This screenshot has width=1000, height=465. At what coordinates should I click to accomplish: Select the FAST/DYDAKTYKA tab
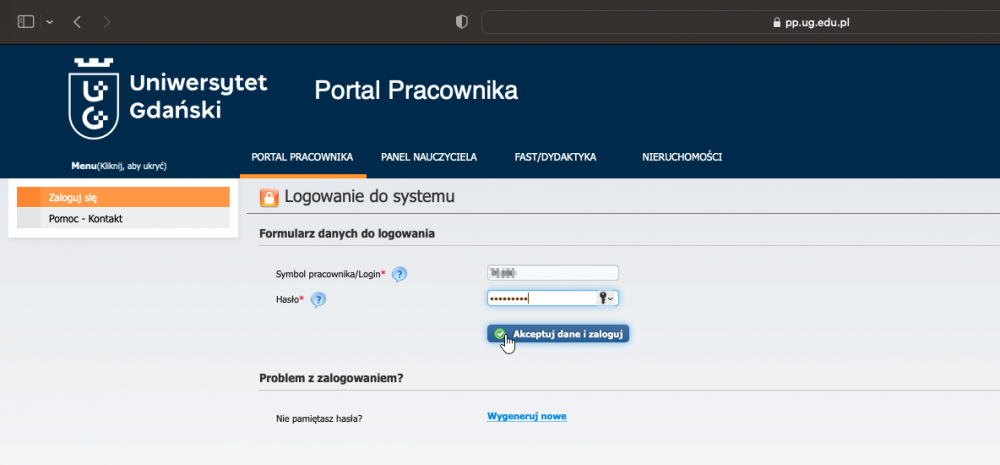click(x=555, y=157)
